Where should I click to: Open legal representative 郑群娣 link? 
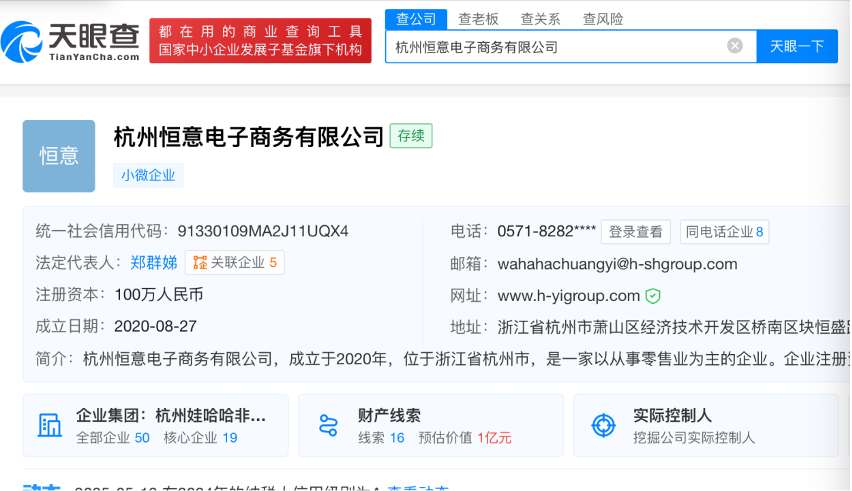154,263
